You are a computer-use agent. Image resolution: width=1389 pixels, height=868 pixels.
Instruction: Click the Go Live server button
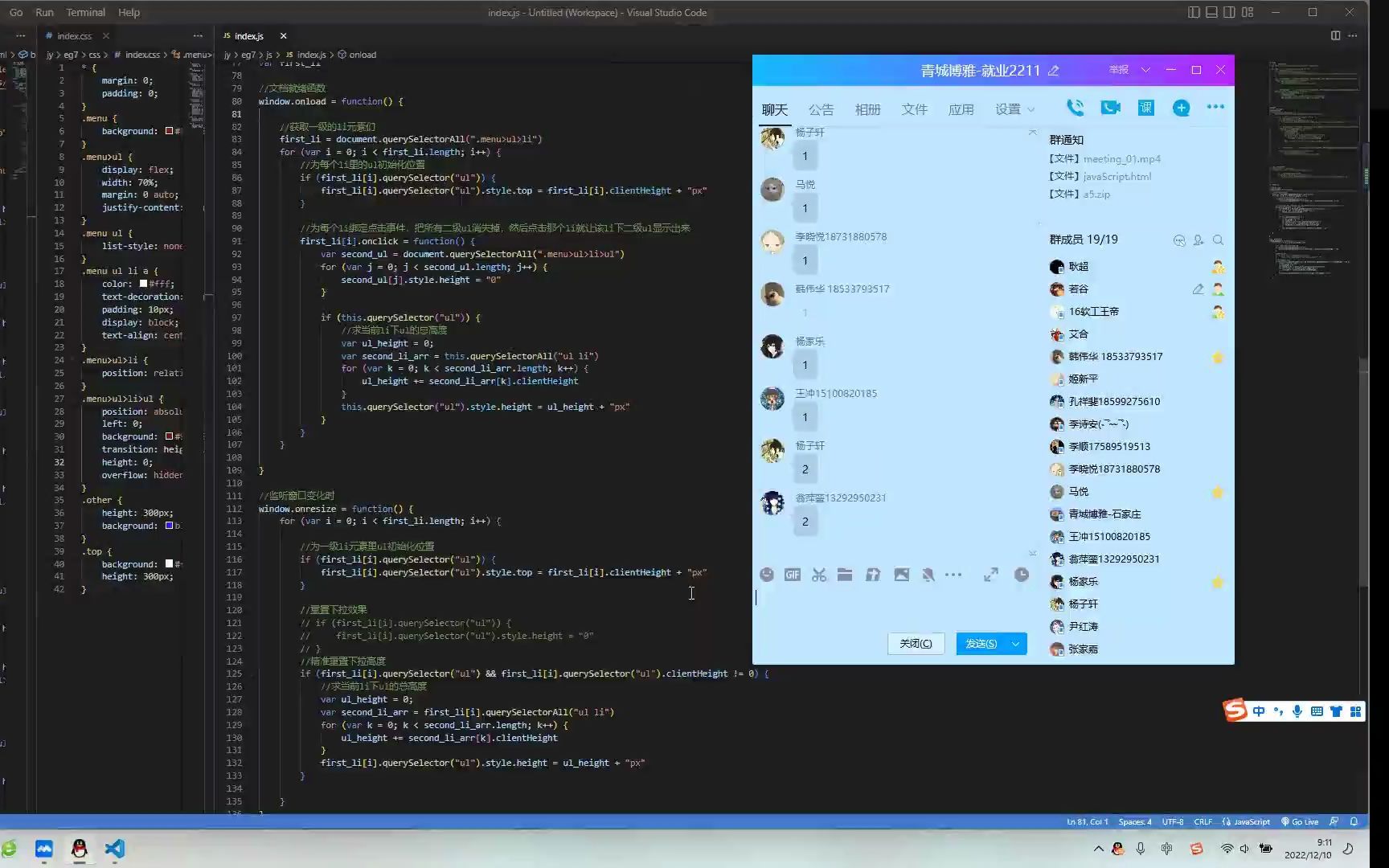coord(1300,821)
